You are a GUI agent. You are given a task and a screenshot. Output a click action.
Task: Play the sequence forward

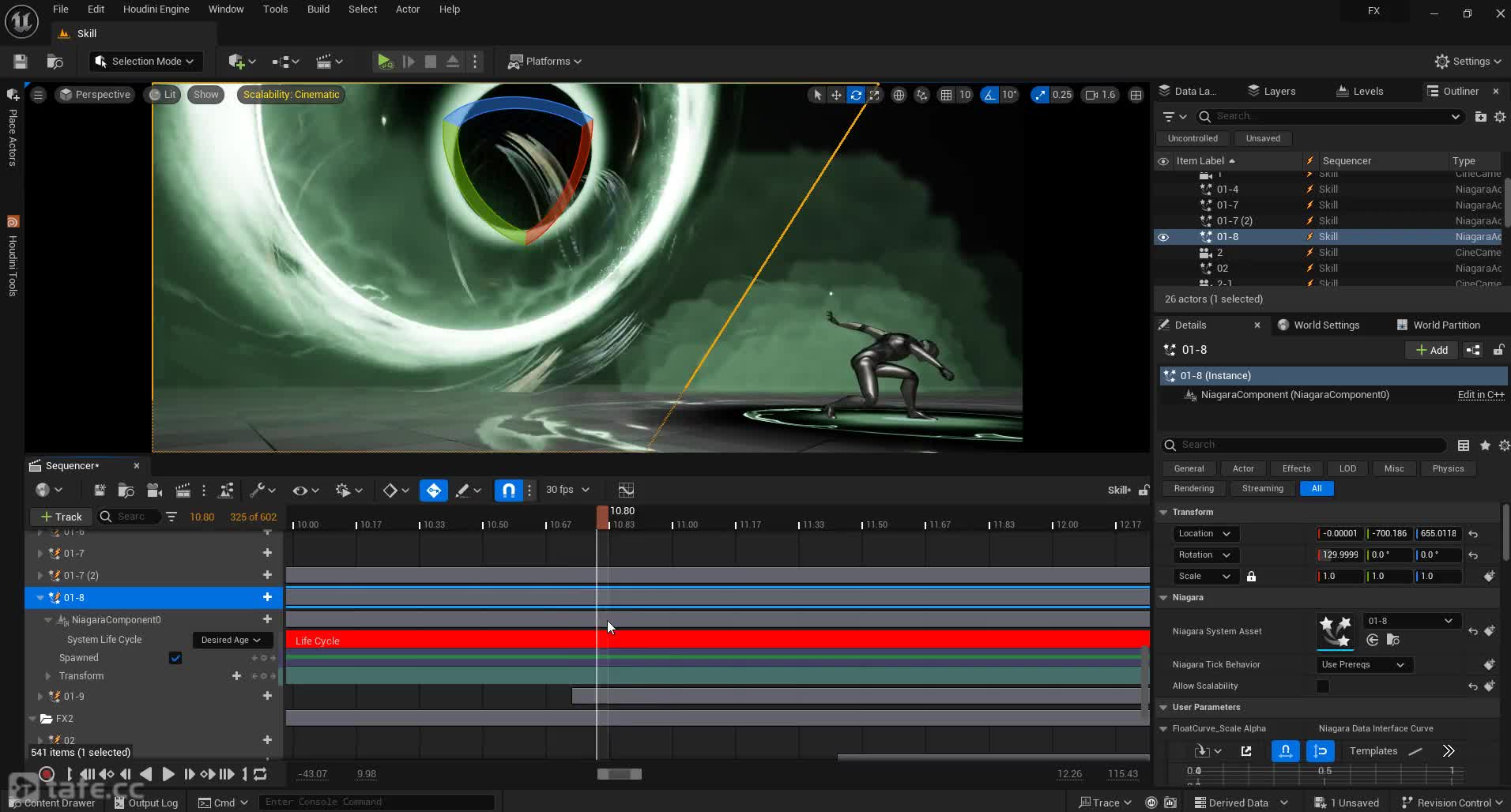[168, 774]
